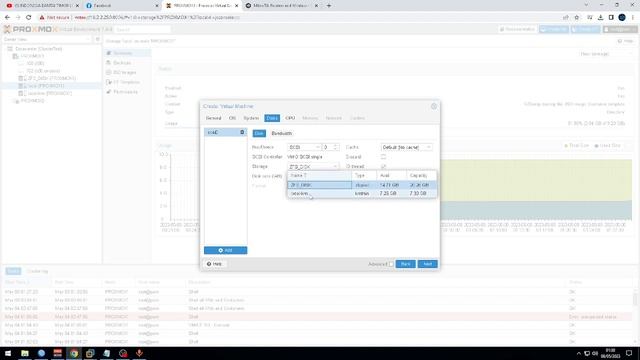Bookmark this page with star icon
The width and height of the screenshot is (640, 360).
pos(576,18)
